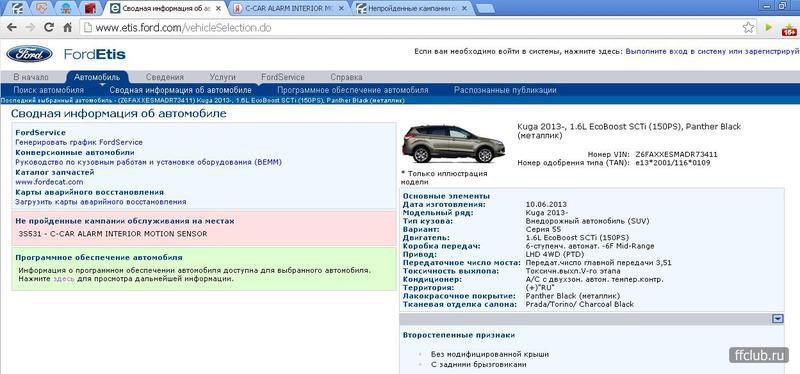Image resolution: width=800 pixels, height=374 pixels.
Task: Open the browser home page icon
Action: (x=67, y=28)
